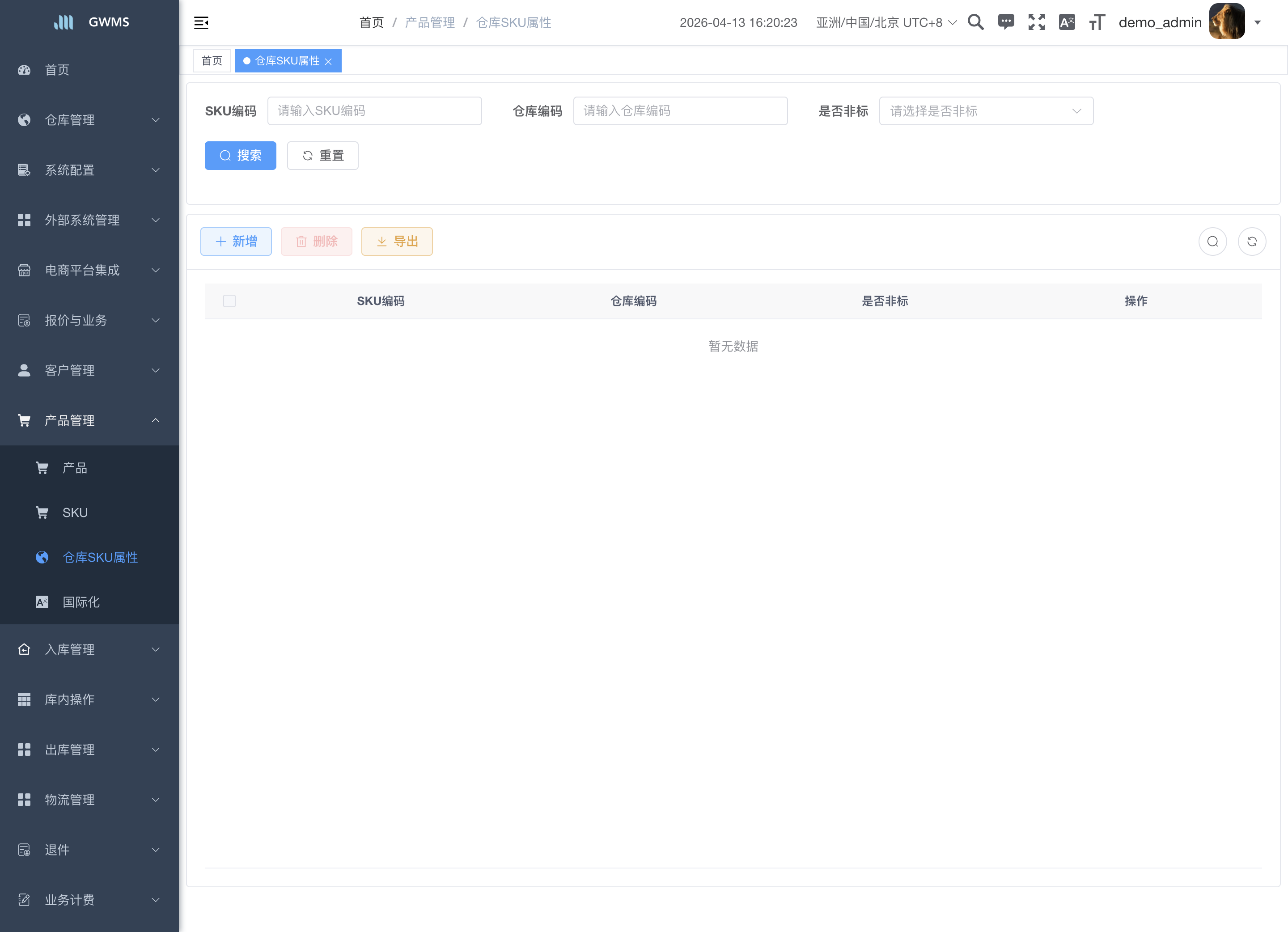This screenshot has height=932, width=1288.
Task: Click 产品管理 in the breadcrumb
Action: point(430,23)
